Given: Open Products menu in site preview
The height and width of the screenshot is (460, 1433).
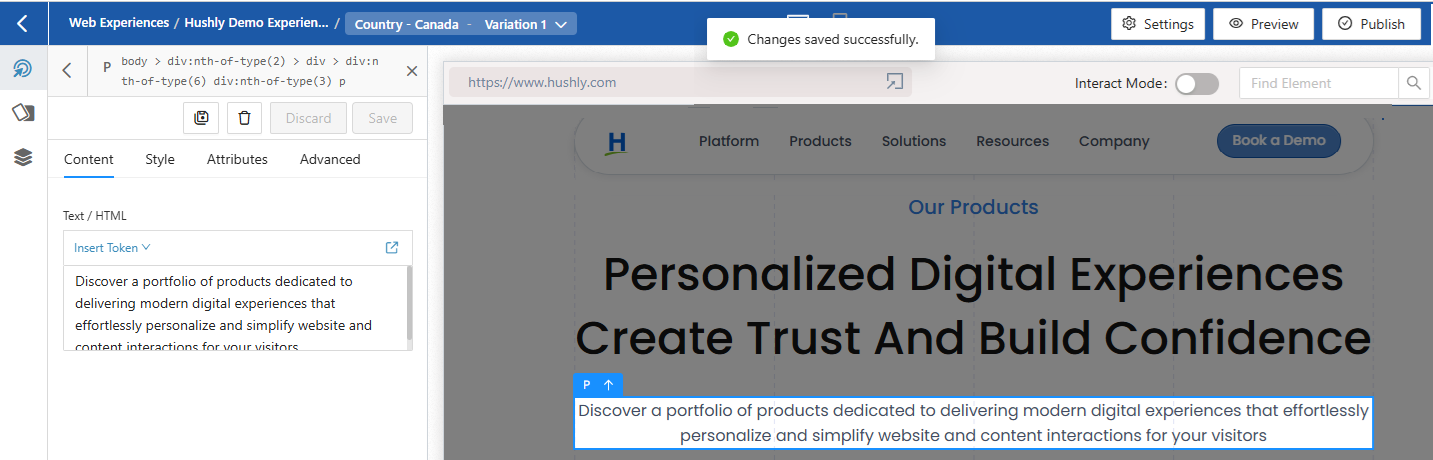Looking at the screenshot, I should (x=820, y=141).
